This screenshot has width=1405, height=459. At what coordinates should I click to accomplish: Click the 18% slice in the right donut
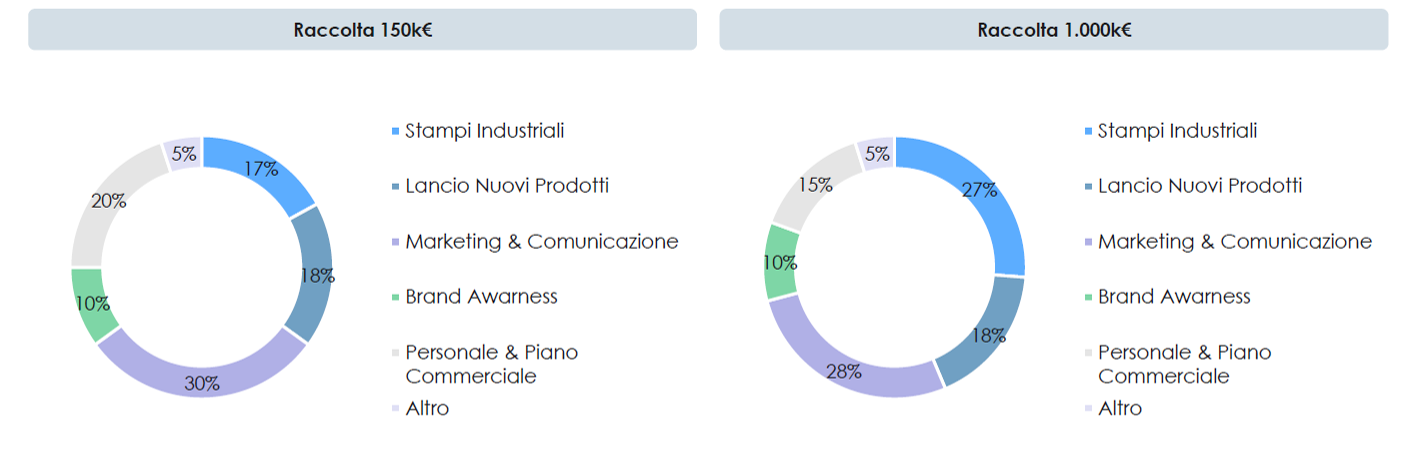[x=989, y=336]
